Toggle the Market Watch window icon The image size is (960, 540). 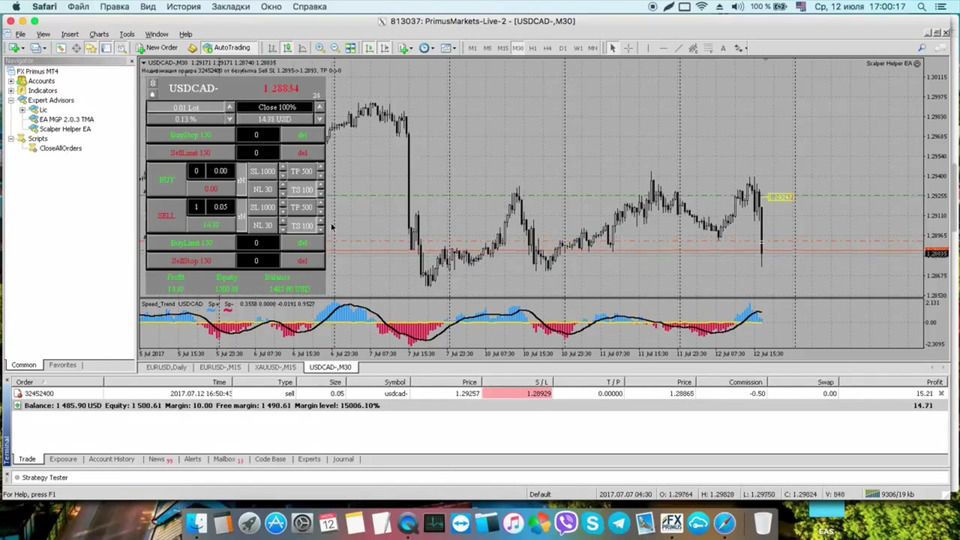[x=61, y=48]
